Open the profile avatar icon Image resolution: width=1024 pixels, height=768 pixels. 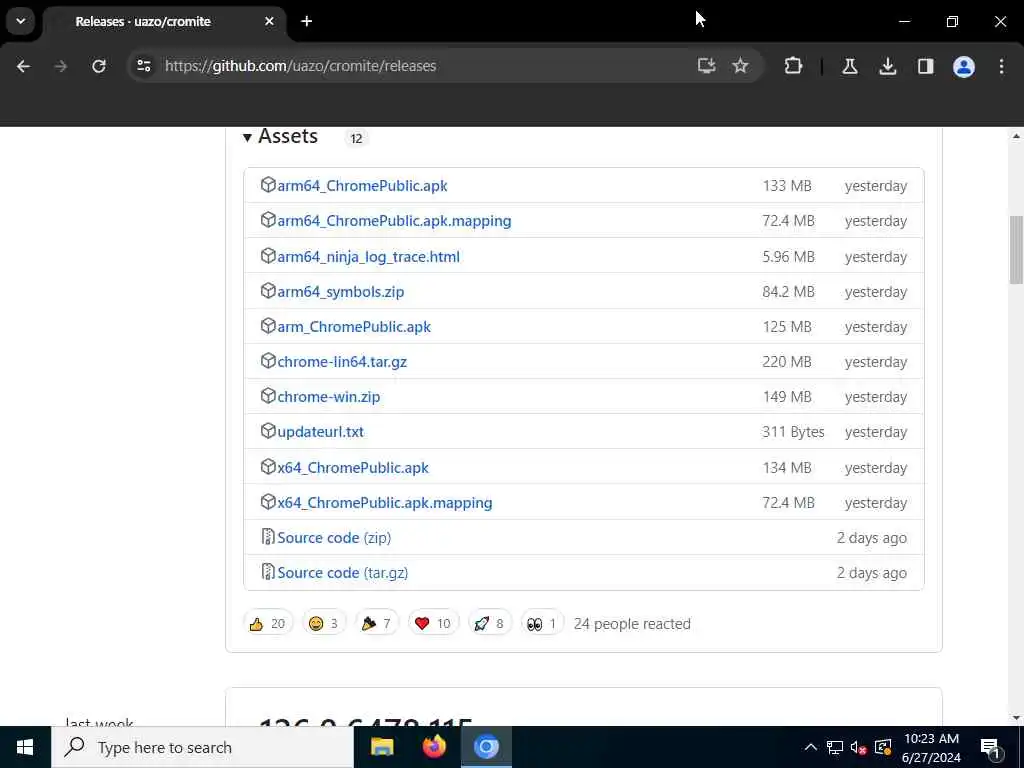point(964,66)
